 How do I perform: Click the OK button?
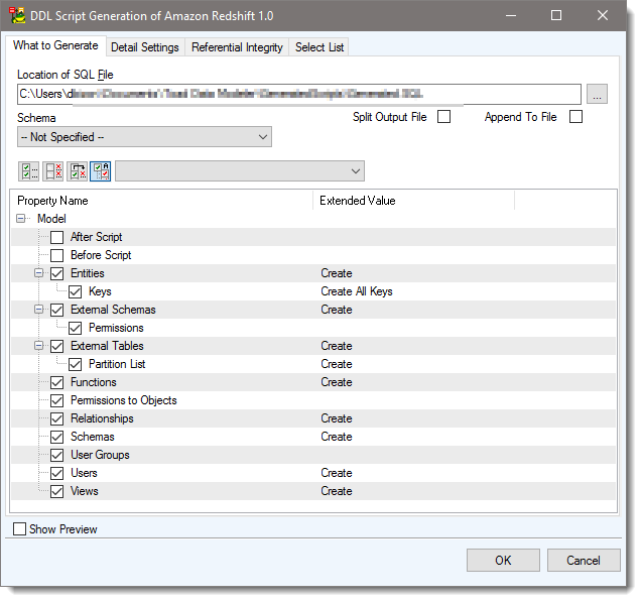(503, 560)
